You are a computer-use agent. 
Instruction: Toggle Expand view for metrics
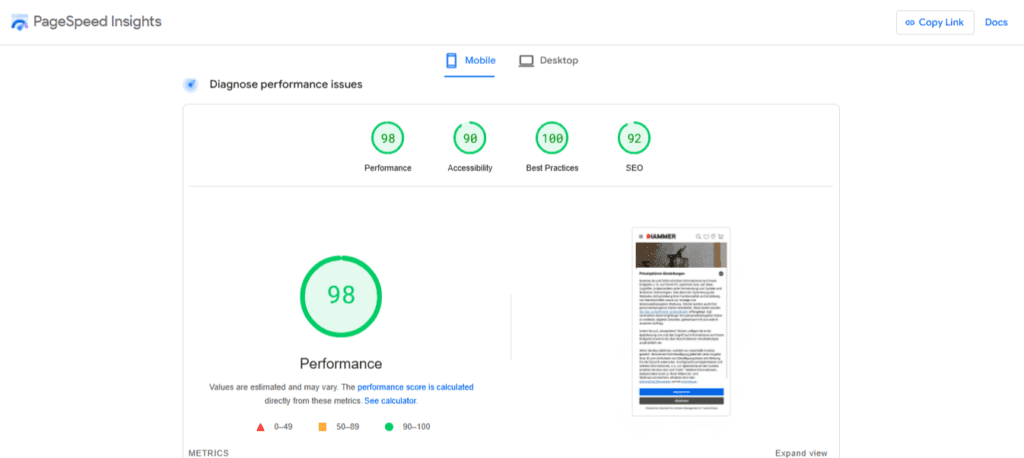click(x=801, y=453)
